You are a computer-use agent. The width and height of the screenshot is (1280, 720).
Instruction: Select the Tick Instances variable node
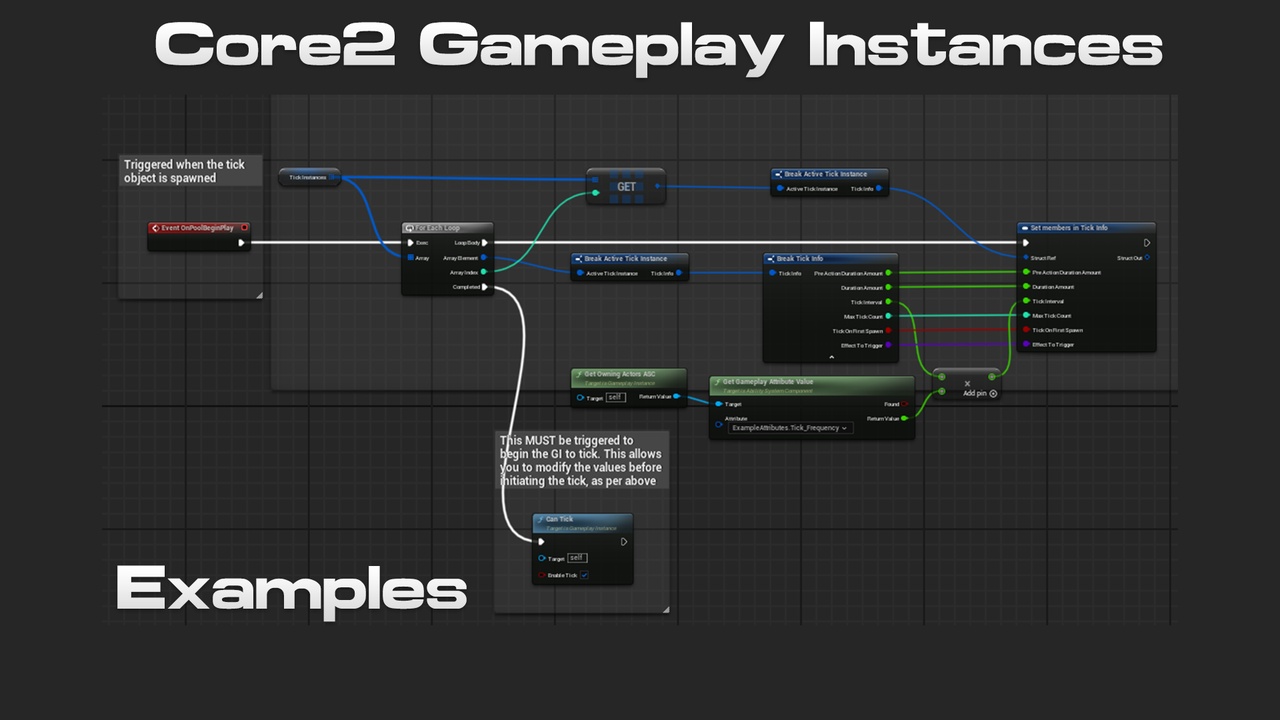pos(309,177)
